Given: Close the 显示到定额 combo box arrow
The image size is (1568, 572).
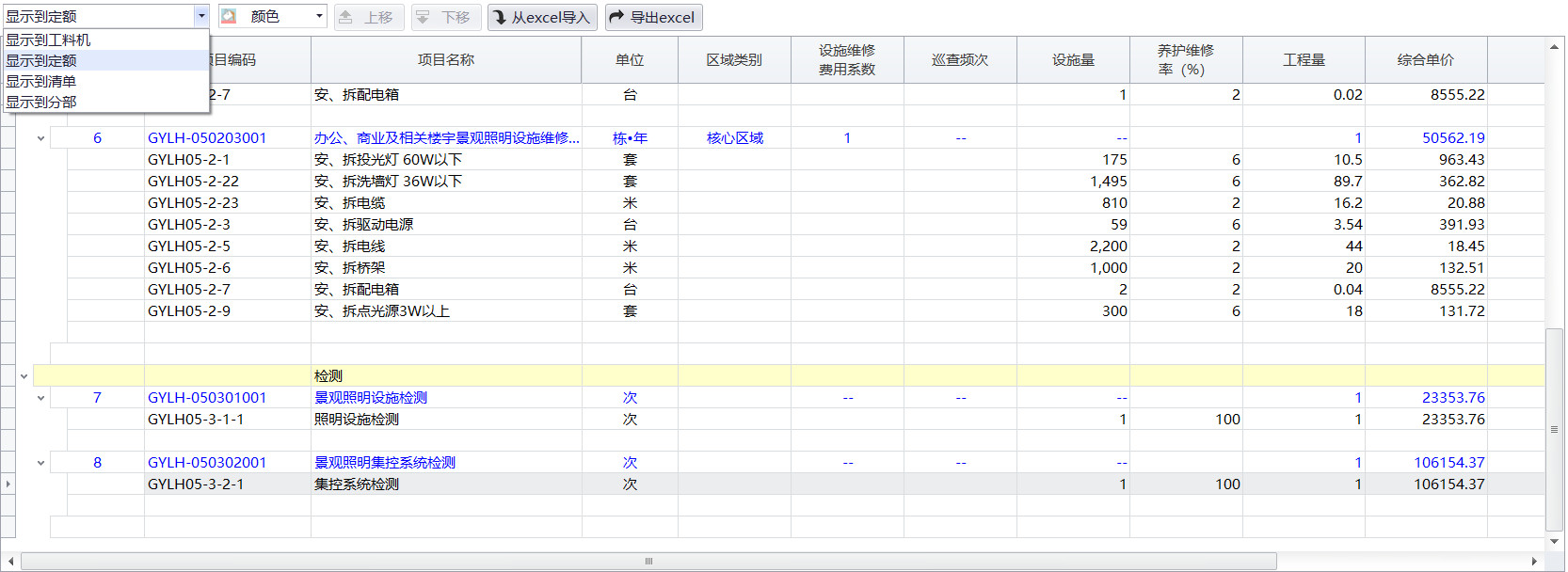Looking at the screenshot, I should pyautogui.click(x=201, y=16).
